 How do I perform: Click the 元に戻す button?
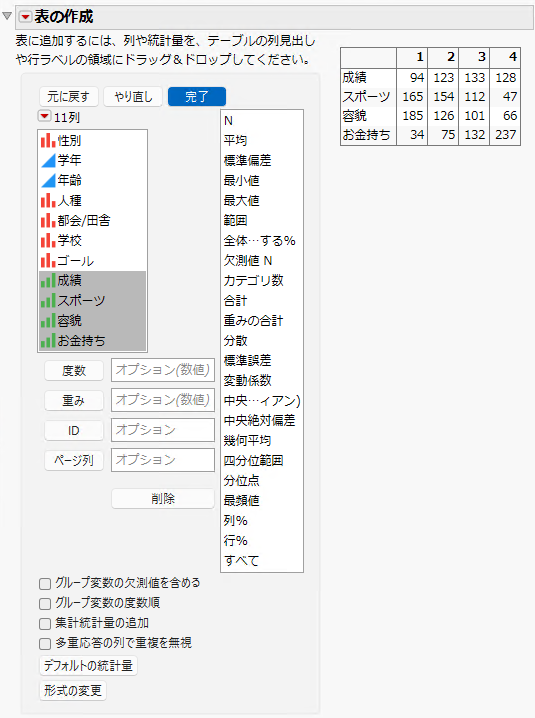pos(68,97)
